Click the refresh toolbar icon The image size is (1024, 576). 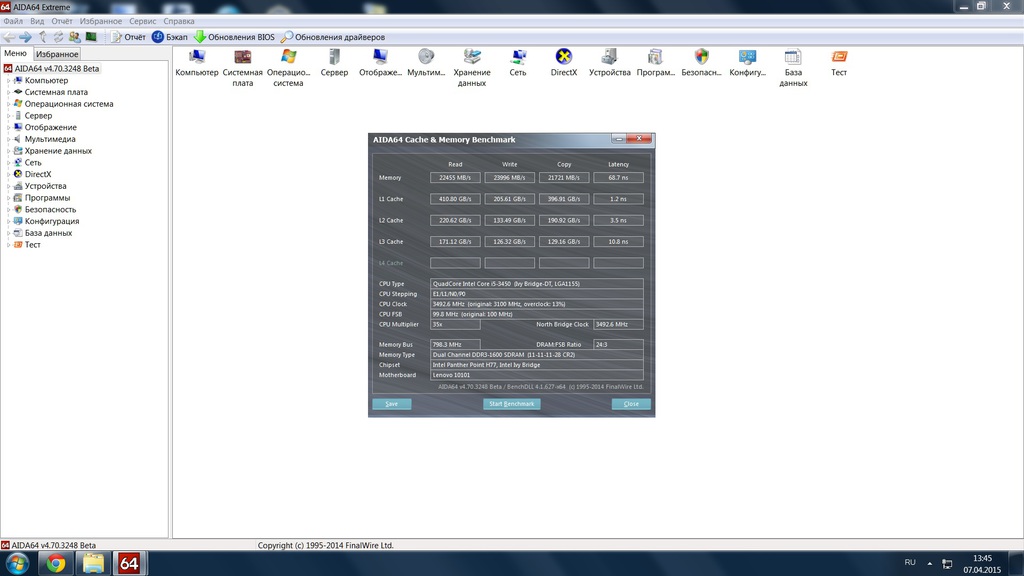pos(58,37)
